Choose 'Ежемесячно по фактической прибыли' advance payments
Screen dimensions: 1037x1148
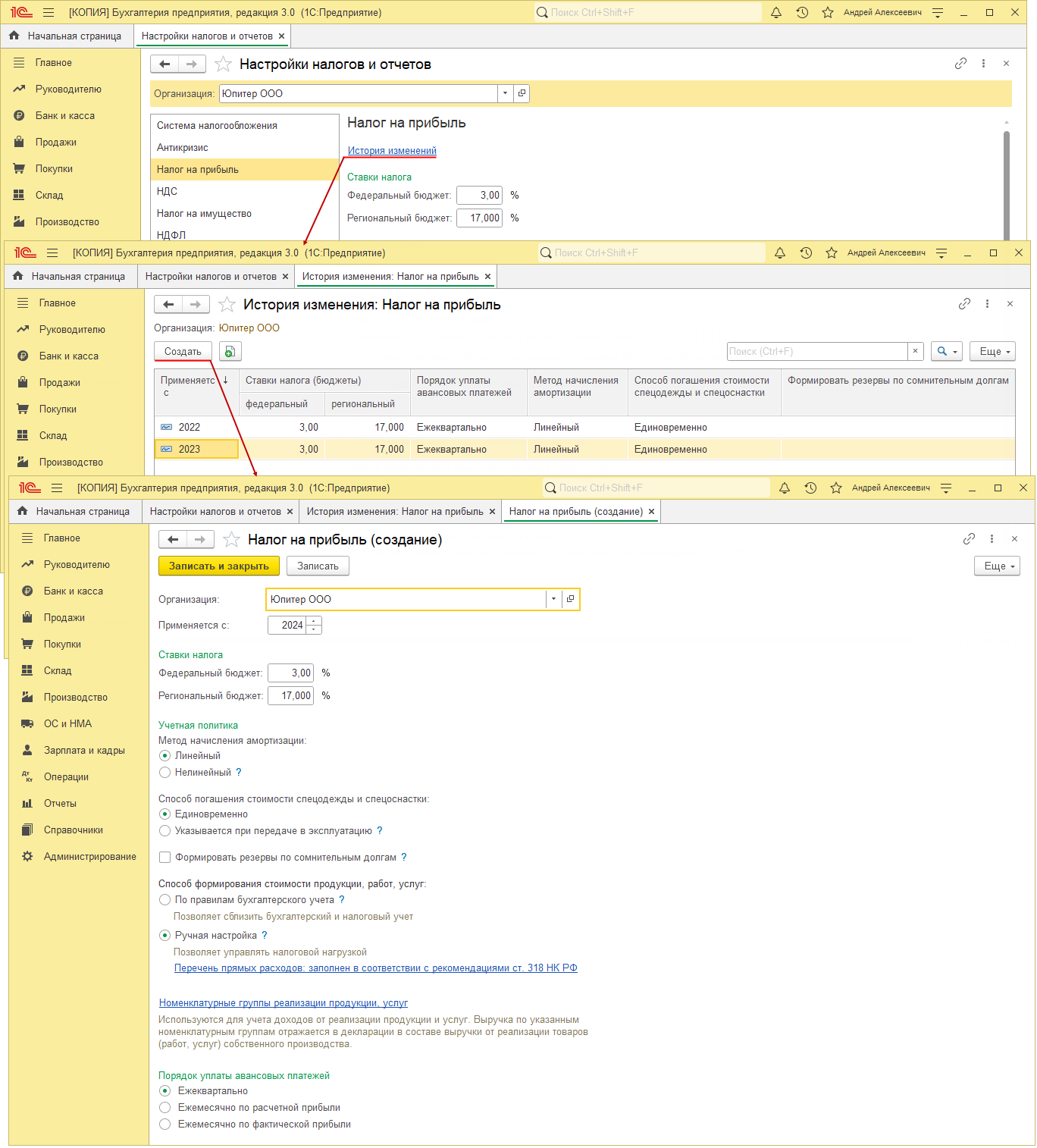(x=164, y=1124)
